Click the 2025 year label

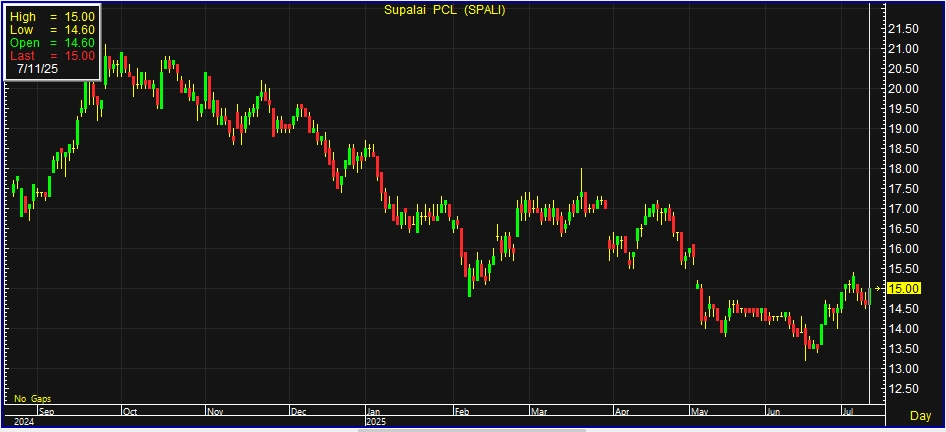coord(376,422)
